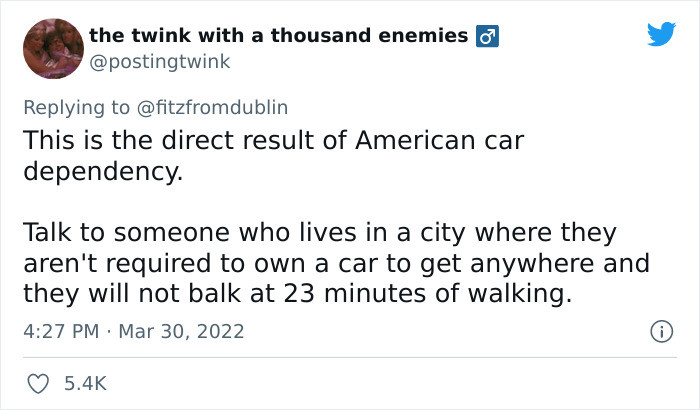Click the 4:27 PM timestamp
Viewport: 700px width, 410px height.
tap(61, 331)
